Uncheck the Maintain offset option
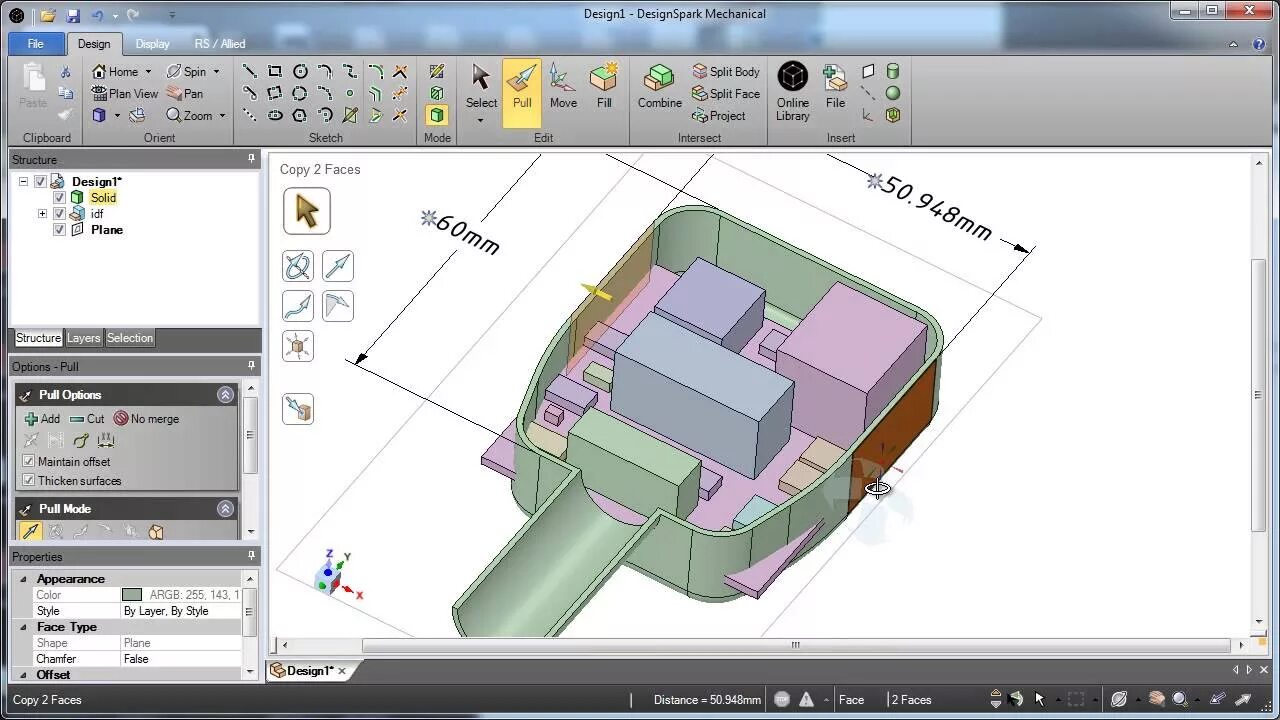The image size is (1280, 720). click(x=29, y=461)
